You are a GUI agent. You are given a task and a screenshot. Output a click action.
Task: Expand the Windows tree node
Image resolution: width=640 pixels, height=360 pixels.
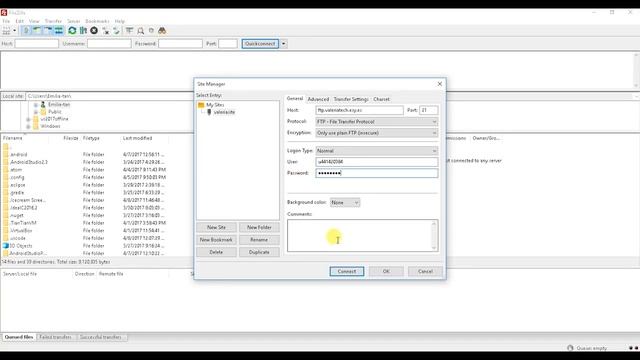click(x=28, y=127)
